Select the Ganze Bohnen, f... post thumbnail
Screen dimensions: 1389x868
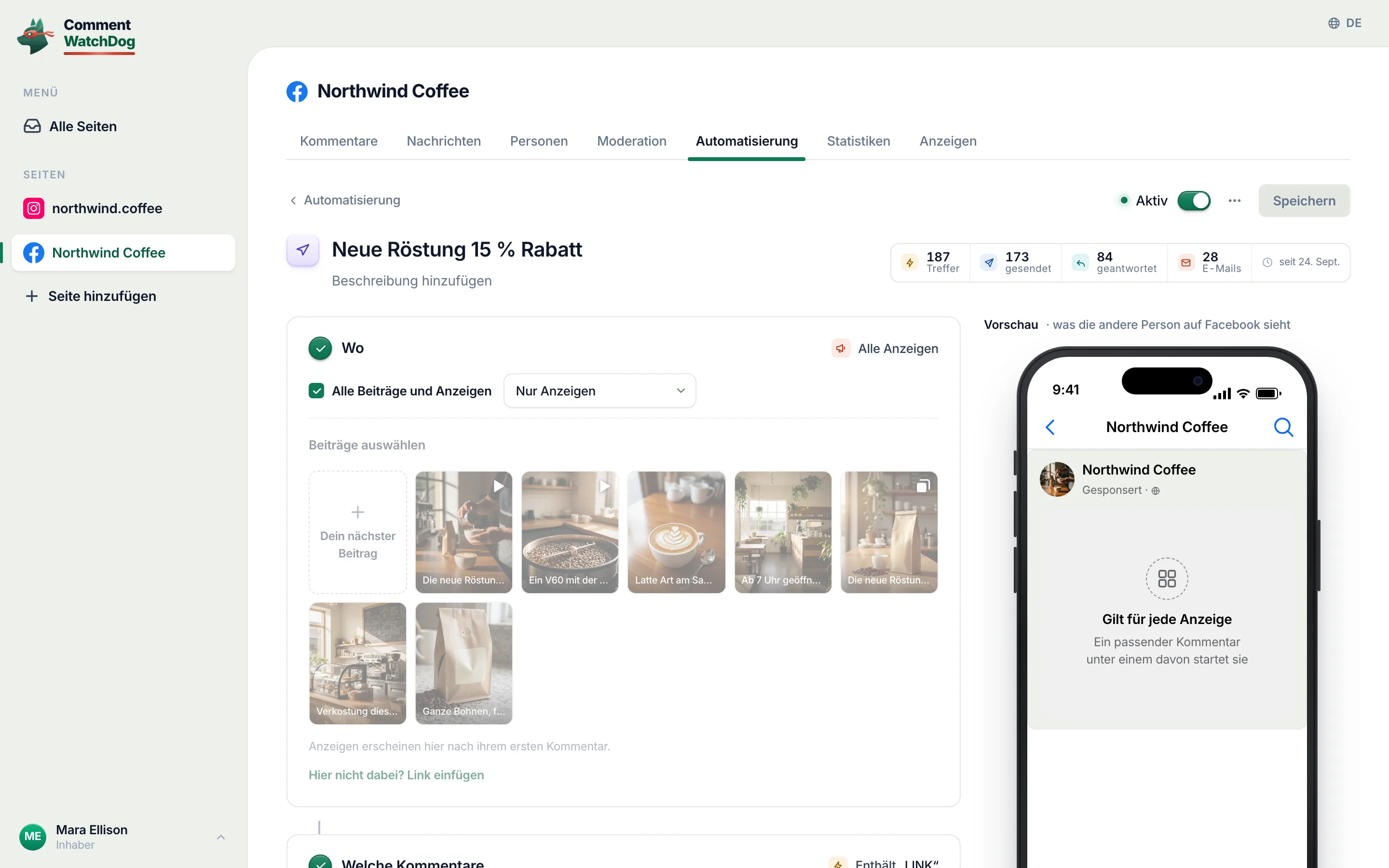pyautogui.click(x=464, y=663)
